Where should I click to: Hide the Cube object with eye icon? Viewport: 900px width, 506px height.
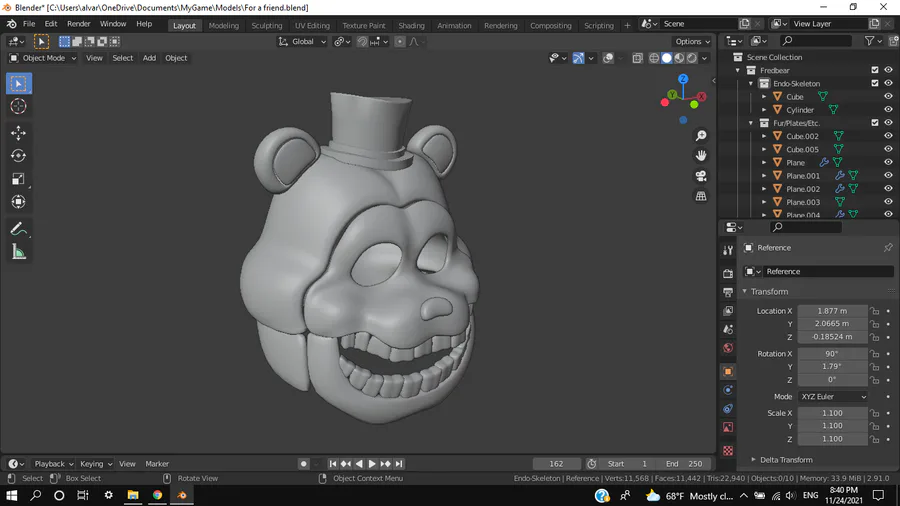888,96
